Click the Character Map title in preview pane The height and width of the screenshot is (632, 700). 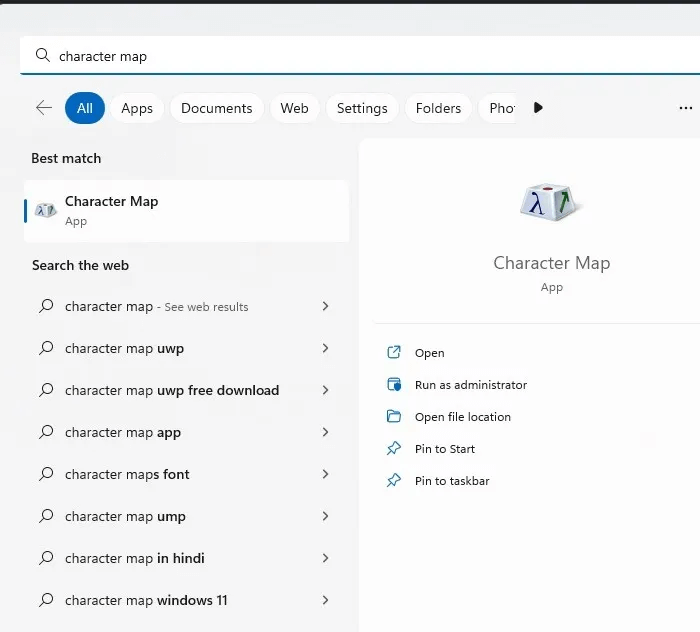[551, 263]
